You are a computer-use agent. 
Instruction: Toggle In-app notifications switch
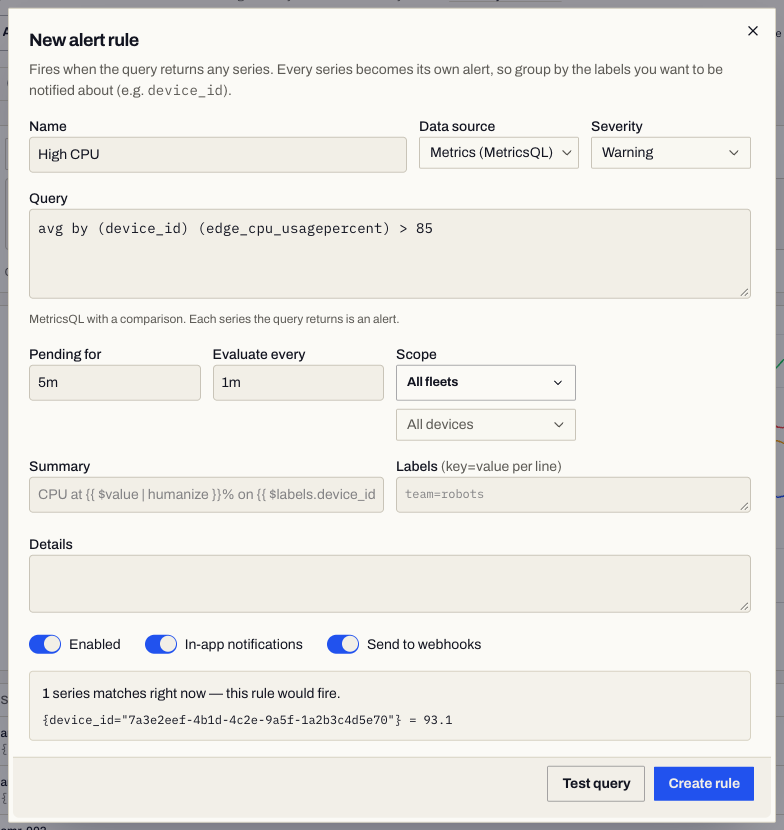(x=161, y=644)
